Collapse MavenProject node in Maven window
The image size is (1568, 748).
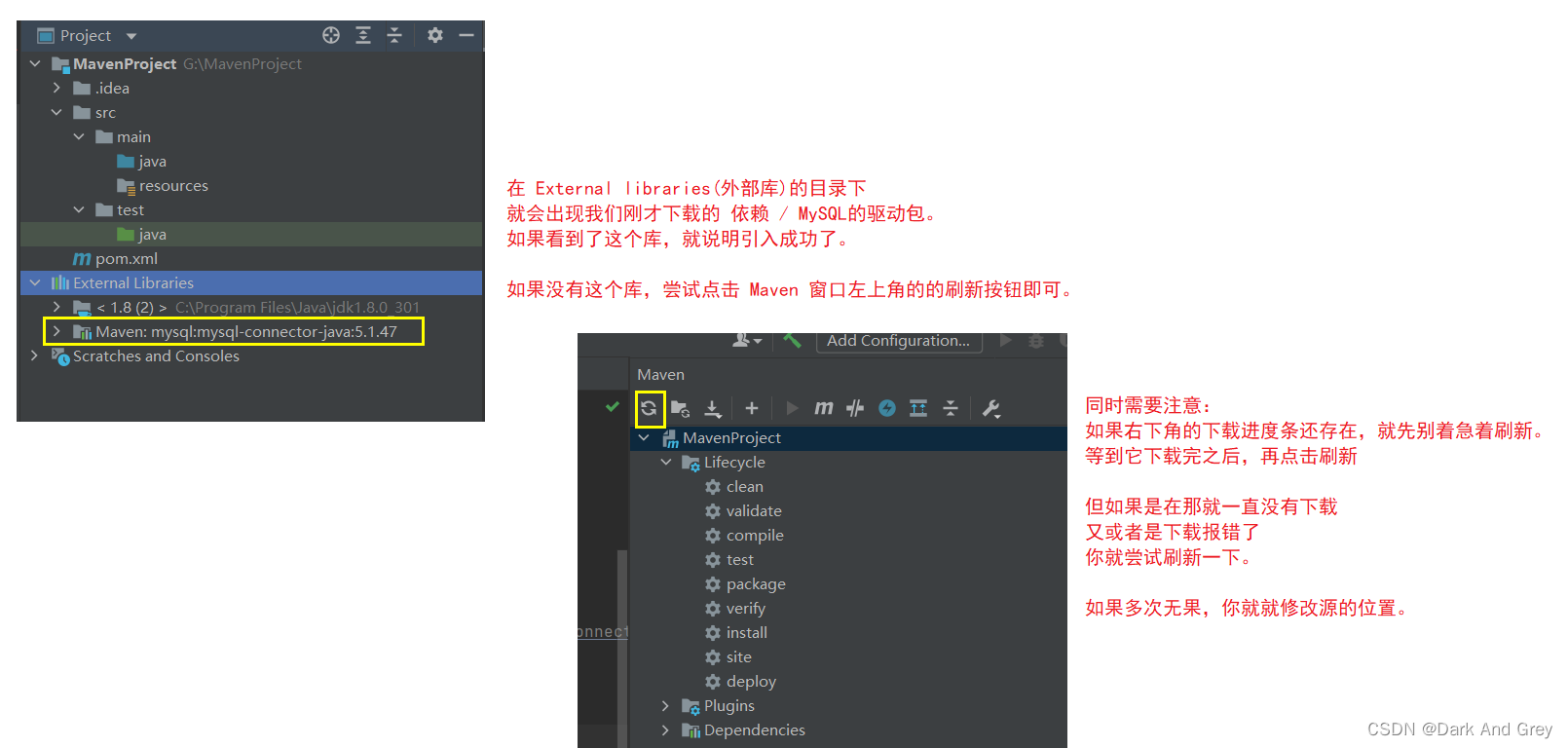644,437
